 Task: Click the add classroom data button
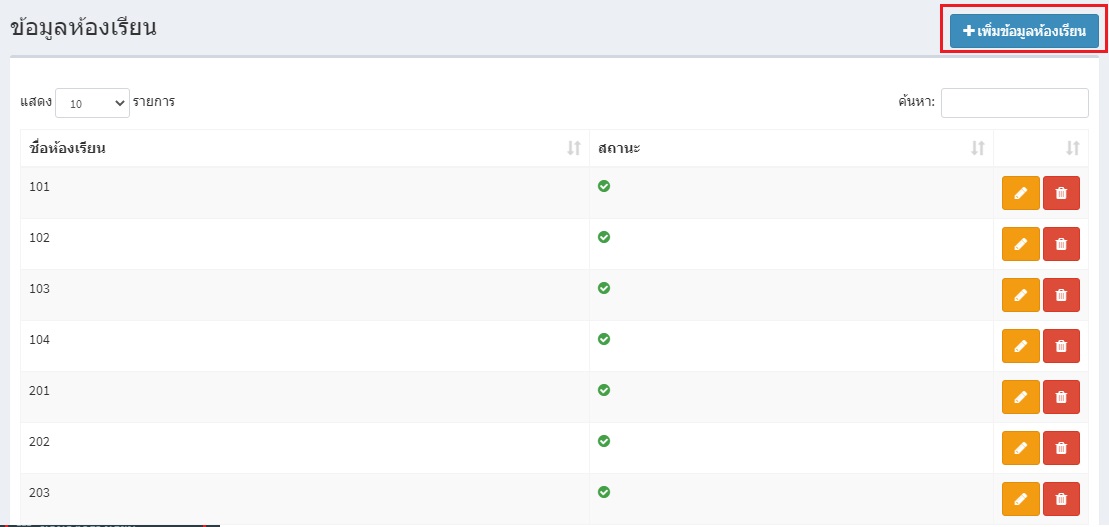coord(1024,32)
